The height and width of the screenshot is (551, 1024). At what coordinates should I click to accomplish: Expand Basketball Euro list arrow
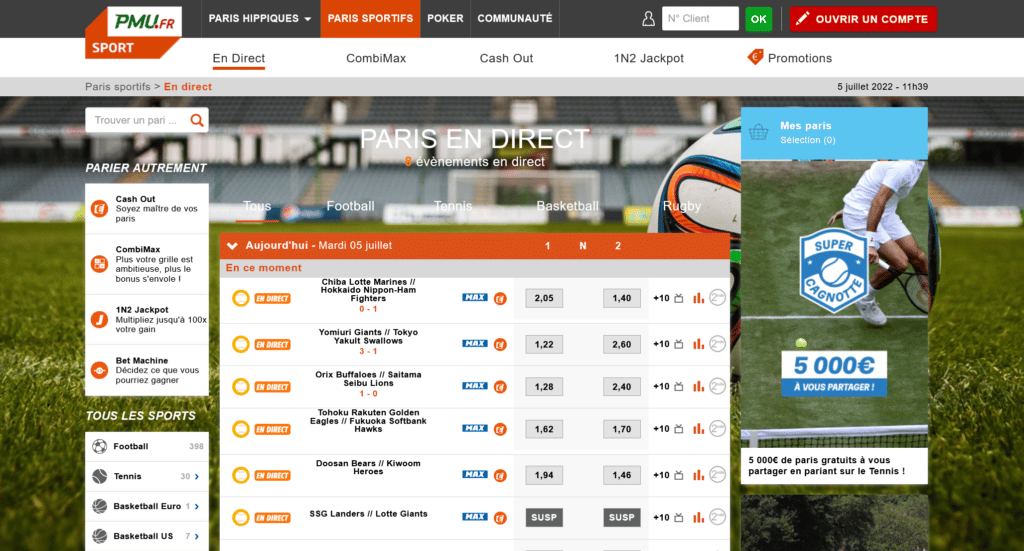[x=197, y=507]
